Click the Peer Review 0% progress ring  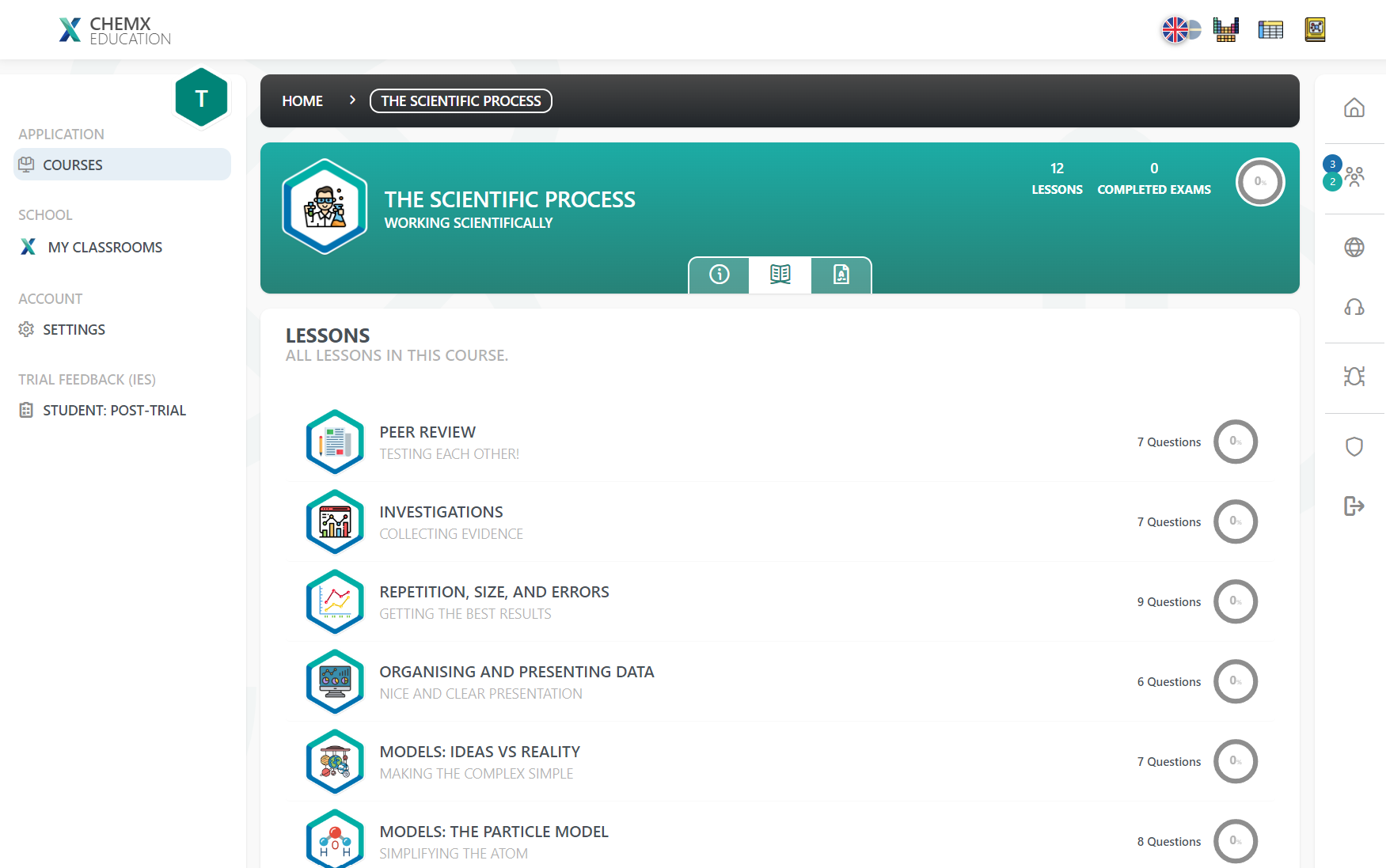tap(1236, 442)
